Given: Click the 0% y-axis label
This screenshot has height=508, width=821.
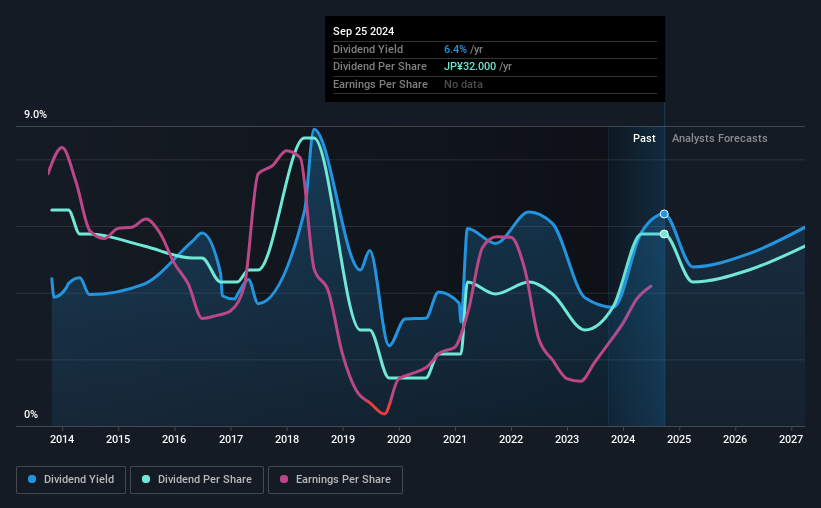Looking at the screenshot, I should pos(31,414).
